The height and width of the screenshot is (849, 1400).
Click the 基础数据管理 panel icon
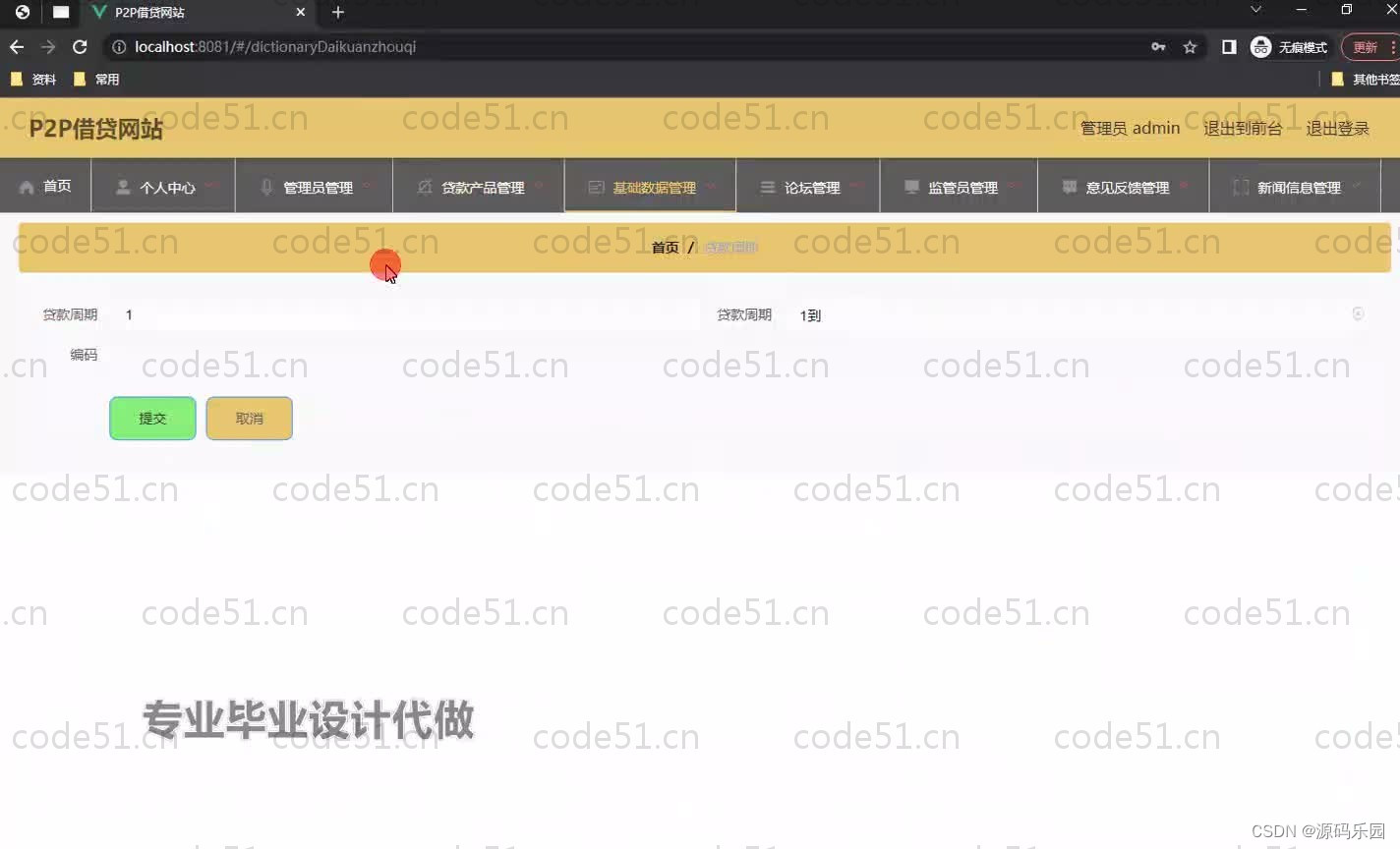click(x=596, y=186)
